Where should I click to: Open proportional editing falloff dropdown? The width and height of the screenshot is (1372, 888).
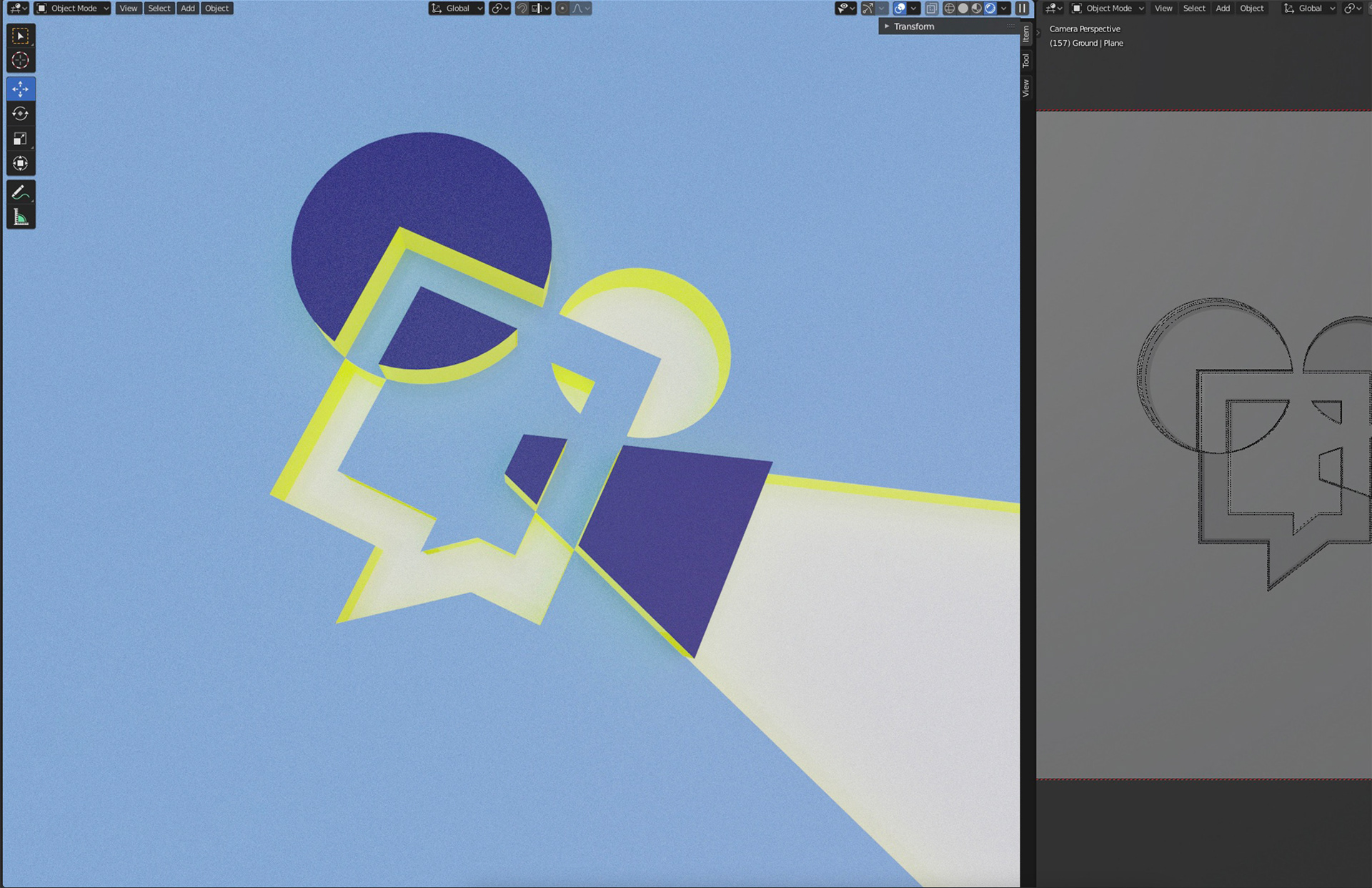(x=581, y=9)
